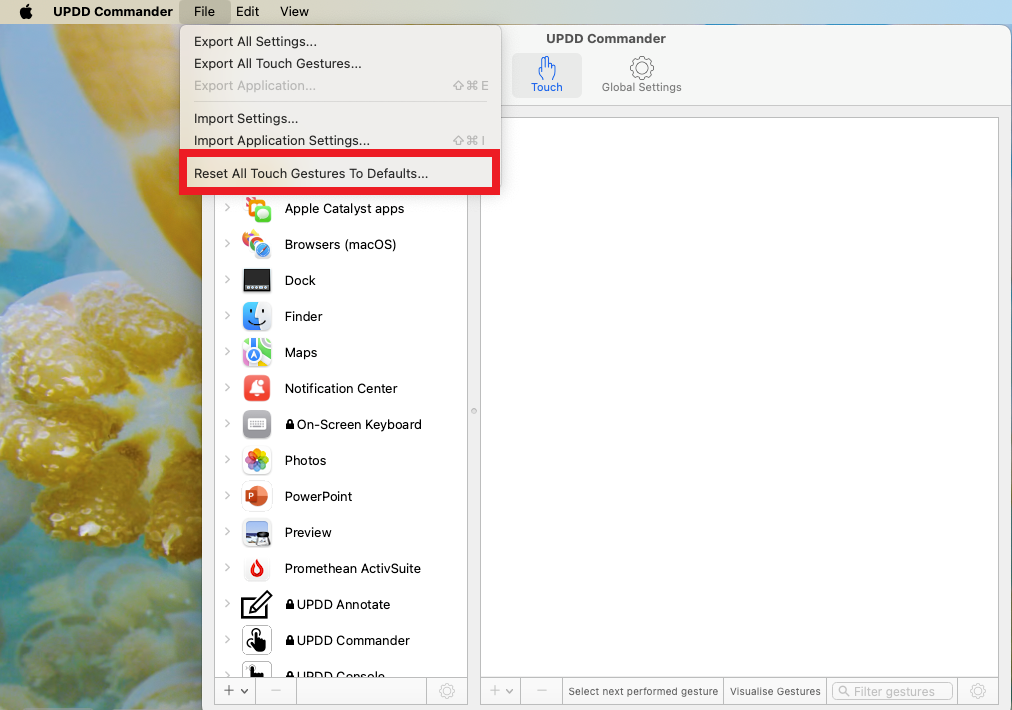Expand the Apple Catalyst apps group

click(227, 208)
